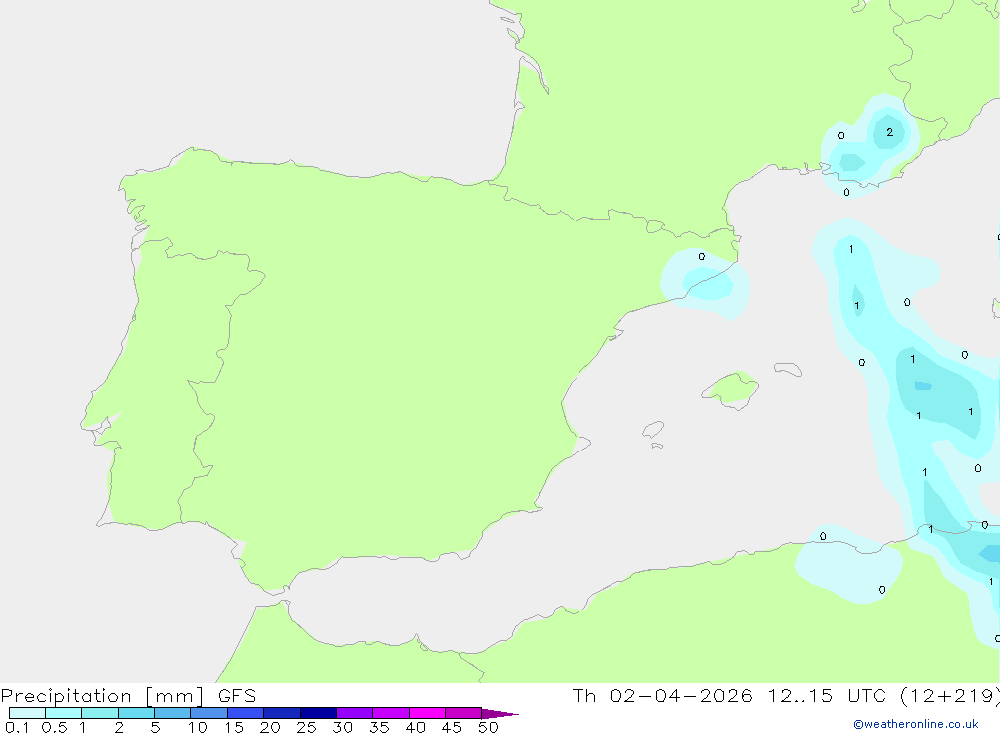
Task: Select the 25–30 mm dark navy legend swatch
Action: [318, 713]
